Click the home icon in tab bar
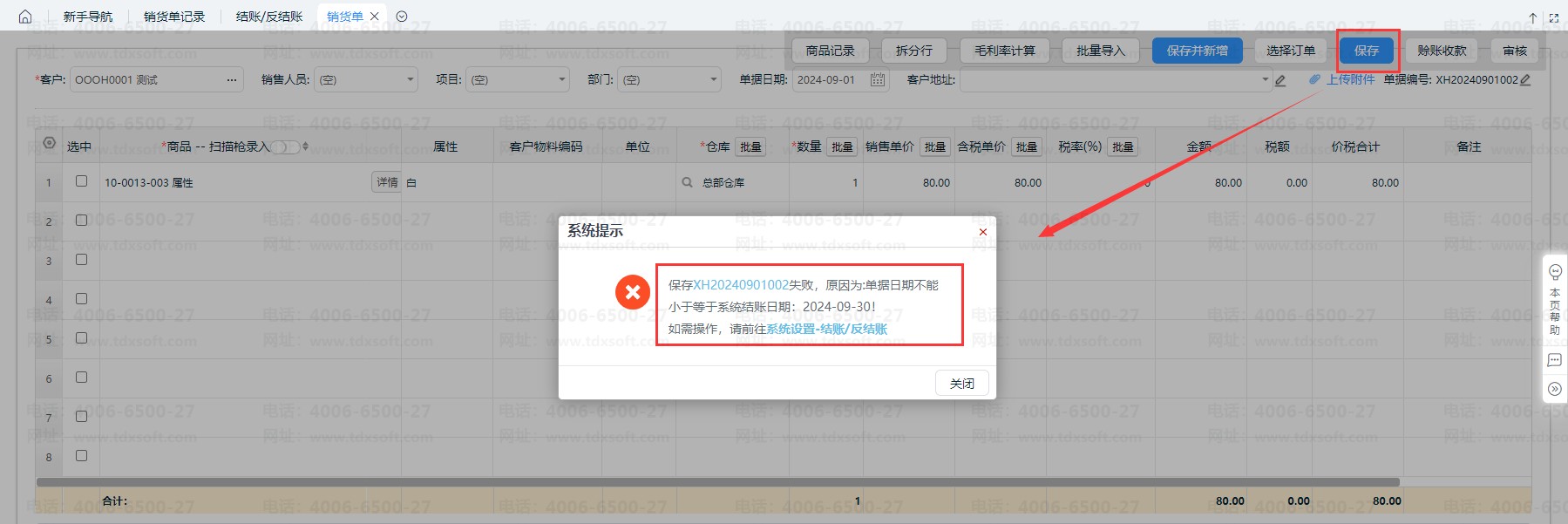 click(x=25, y=17)
